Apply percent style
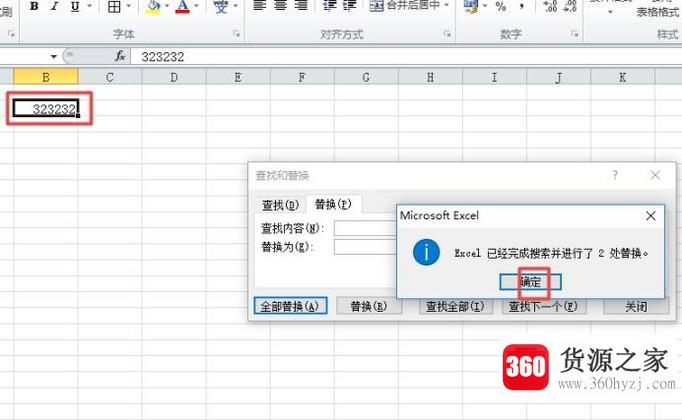 click(x=501, y=6)
